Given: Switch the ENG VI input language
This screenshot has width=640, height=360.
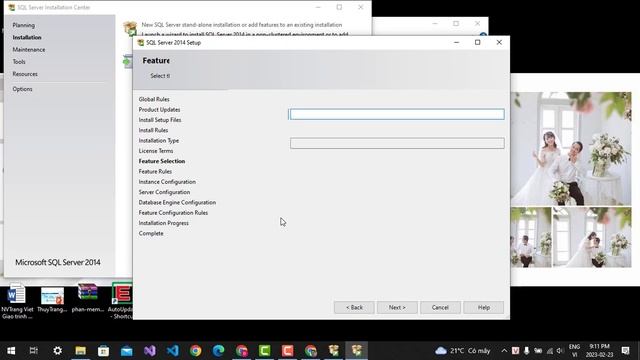Looking at the screenshot, I should tap(574, 351).
